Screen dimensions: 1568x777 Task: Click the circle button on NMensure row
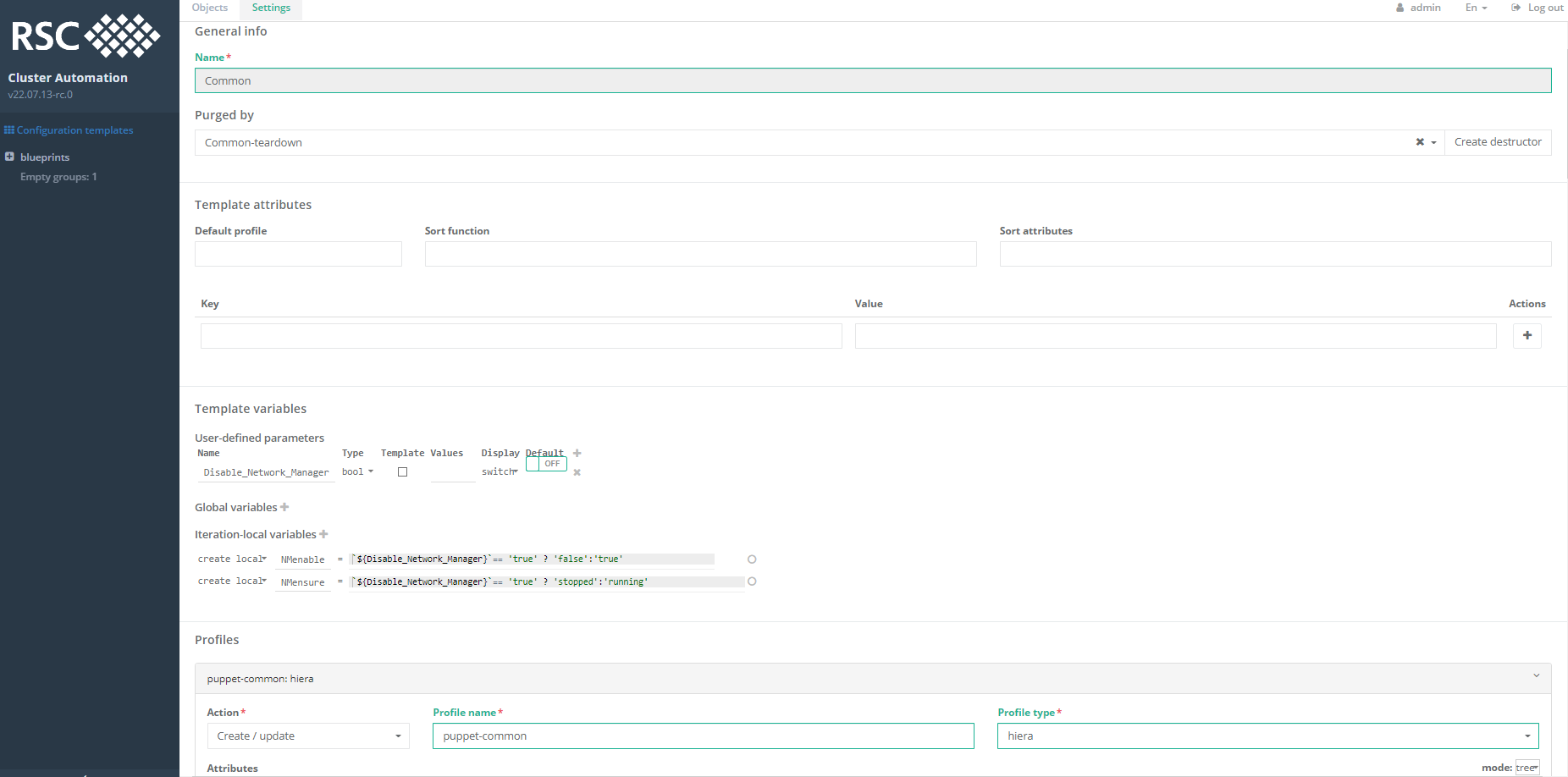pyautogui.click(x=752, y=581)
